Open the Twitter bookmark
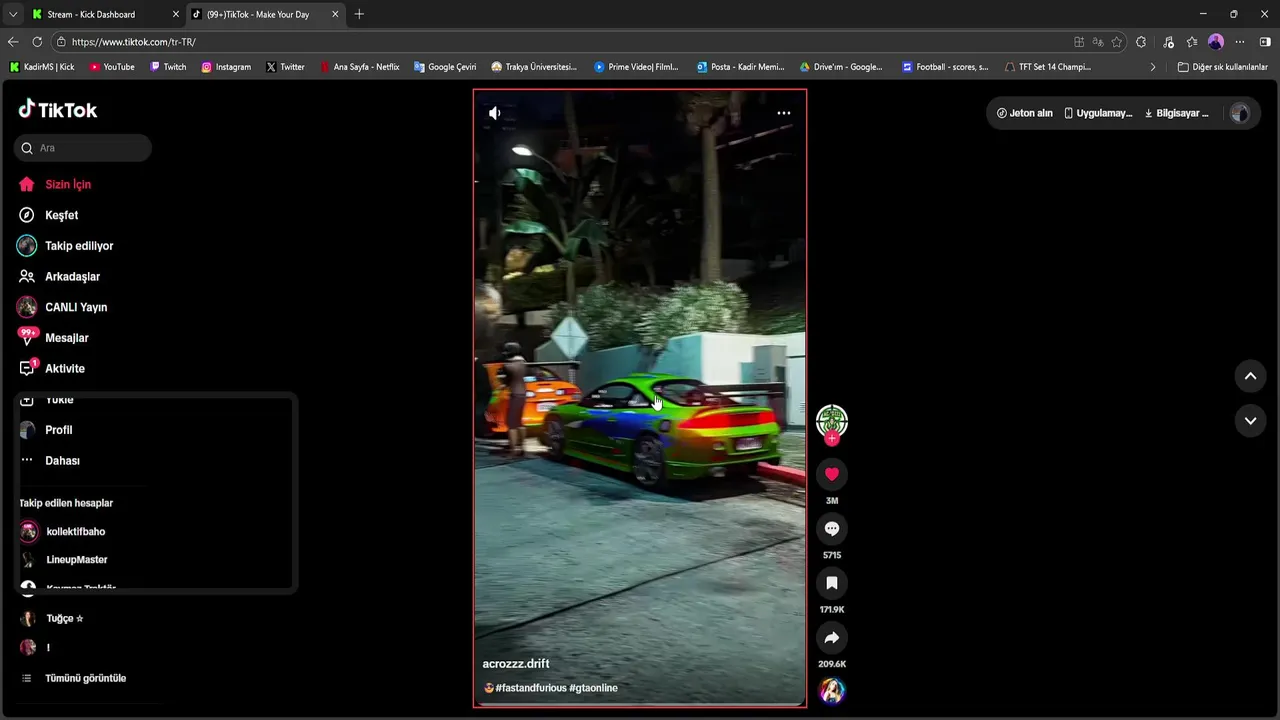The image size is (1280, 720). point(285,67)
